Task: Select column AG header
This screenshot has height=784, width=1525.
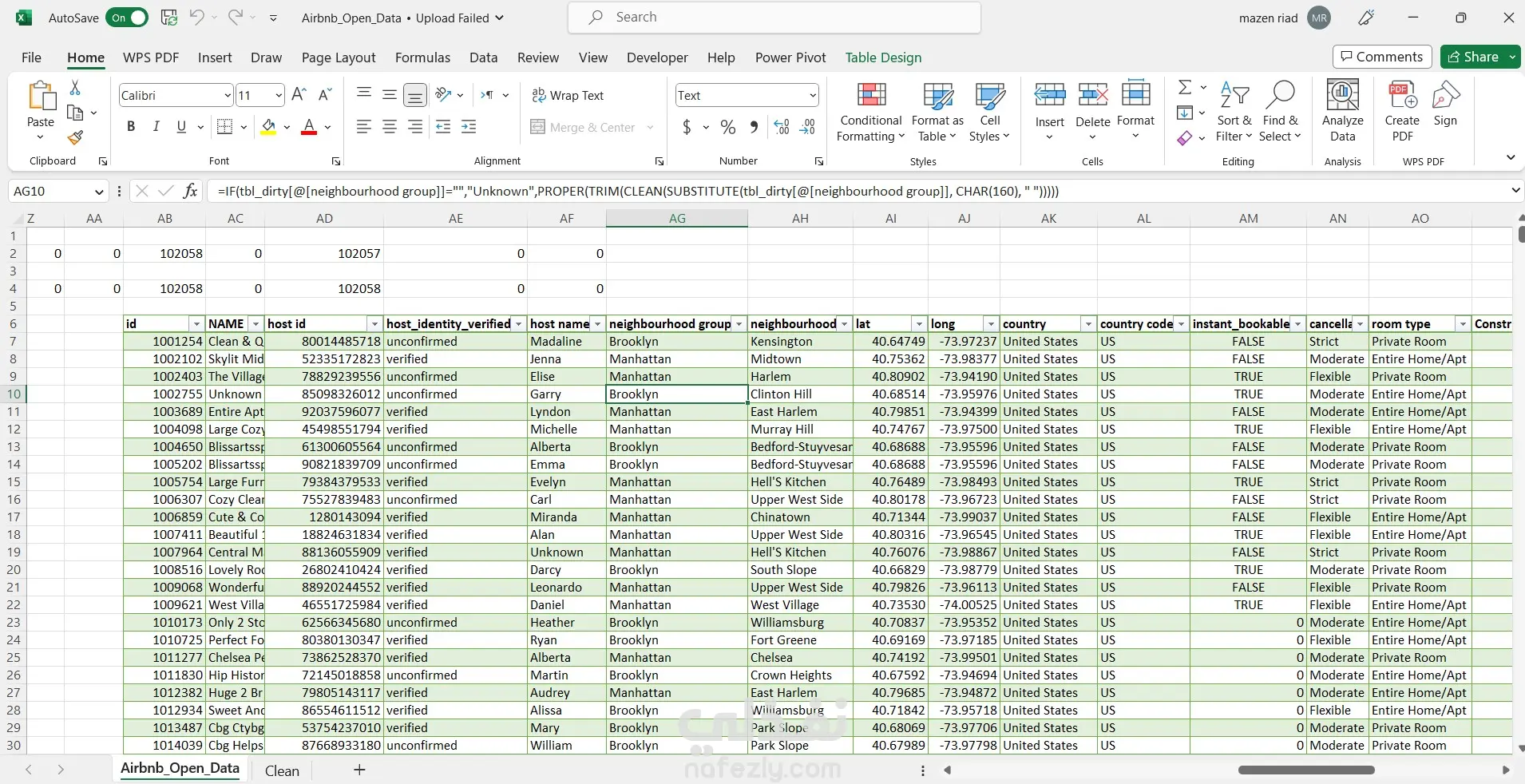Action: coord(677,218)
